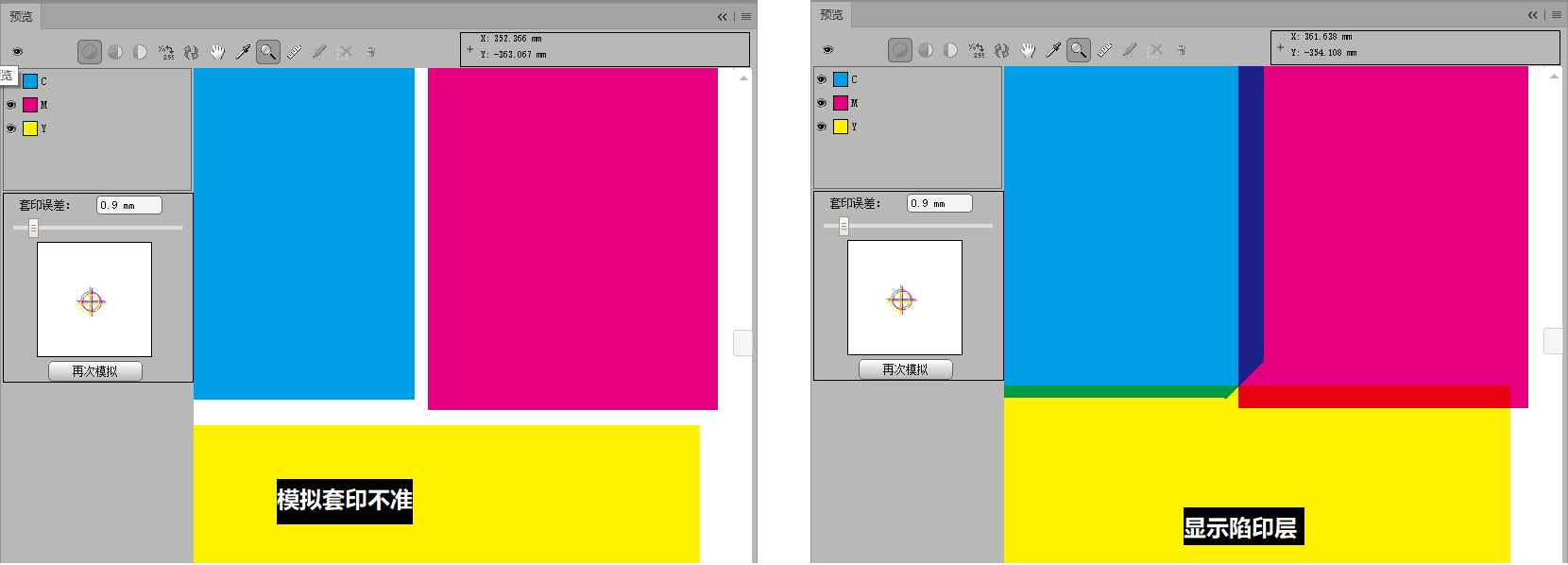The width and height of the screenshot is (1568, 565).
Task: Activate the Zoom magnifier in right panel
Action: (x=1079, y=50)
